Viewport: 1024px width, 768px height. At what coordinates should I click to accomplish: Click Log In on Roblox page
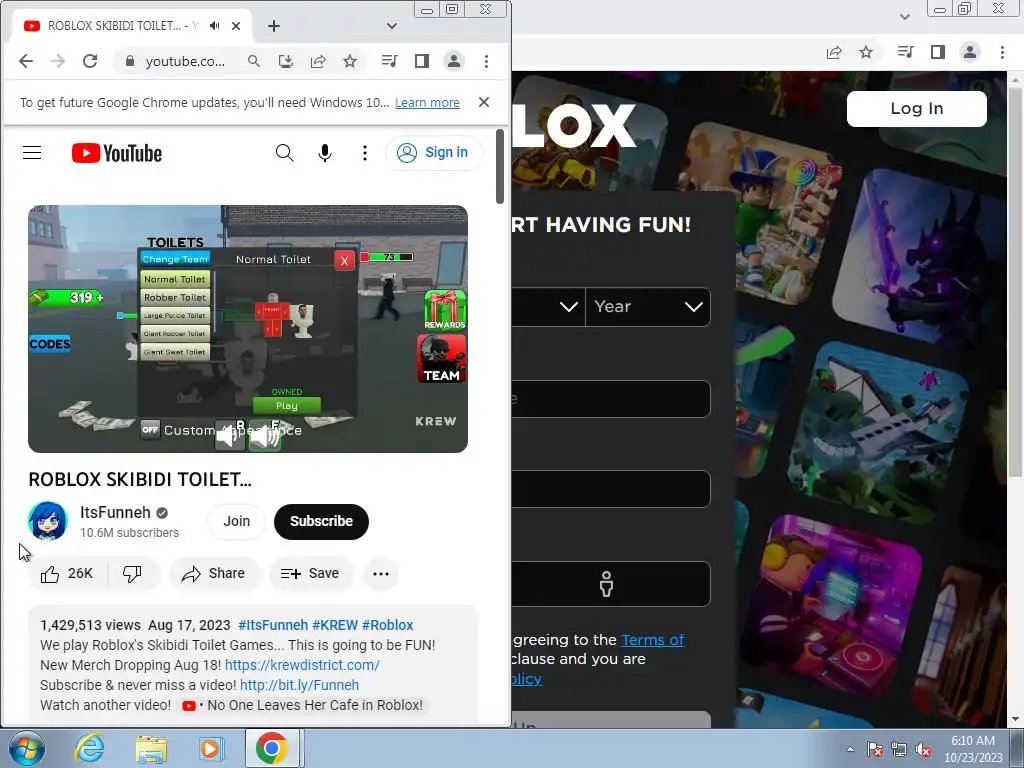[917, 108]
